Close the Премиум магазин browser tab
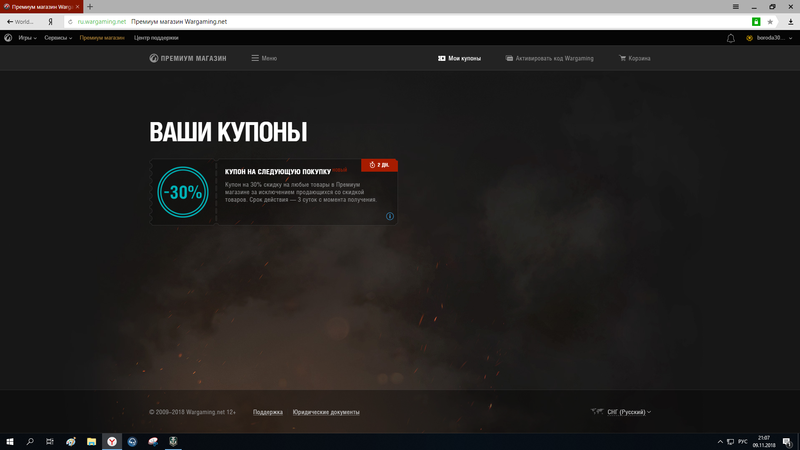Screen dimensions: 800x450 pyautogui.click(x=78, y=7)
